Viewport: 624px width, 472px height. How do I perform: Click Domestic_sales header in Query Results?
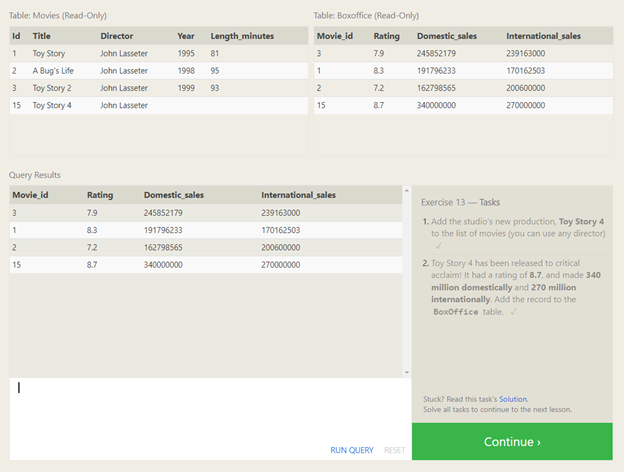[173, 195]
